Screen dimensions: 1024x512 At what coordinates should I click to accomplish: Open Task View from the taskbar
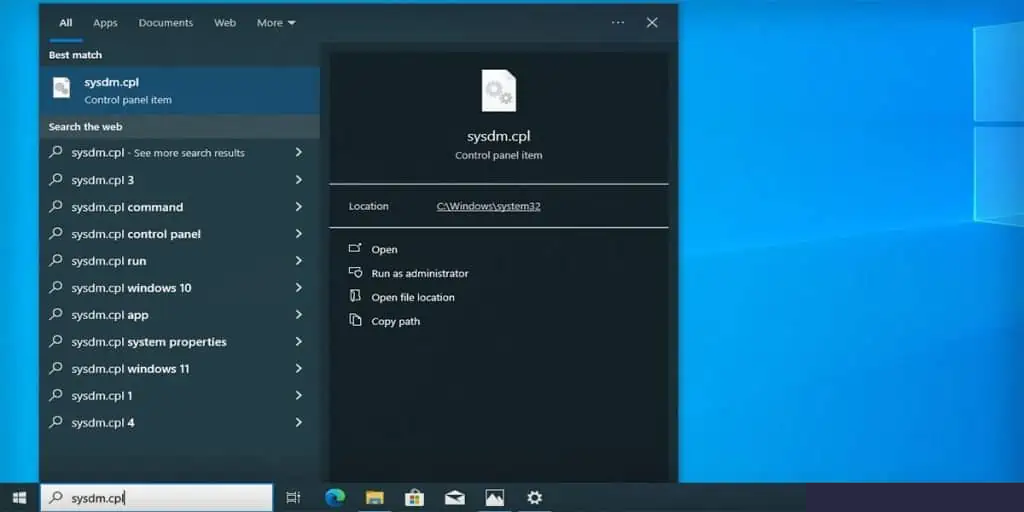tap(293, 498)
